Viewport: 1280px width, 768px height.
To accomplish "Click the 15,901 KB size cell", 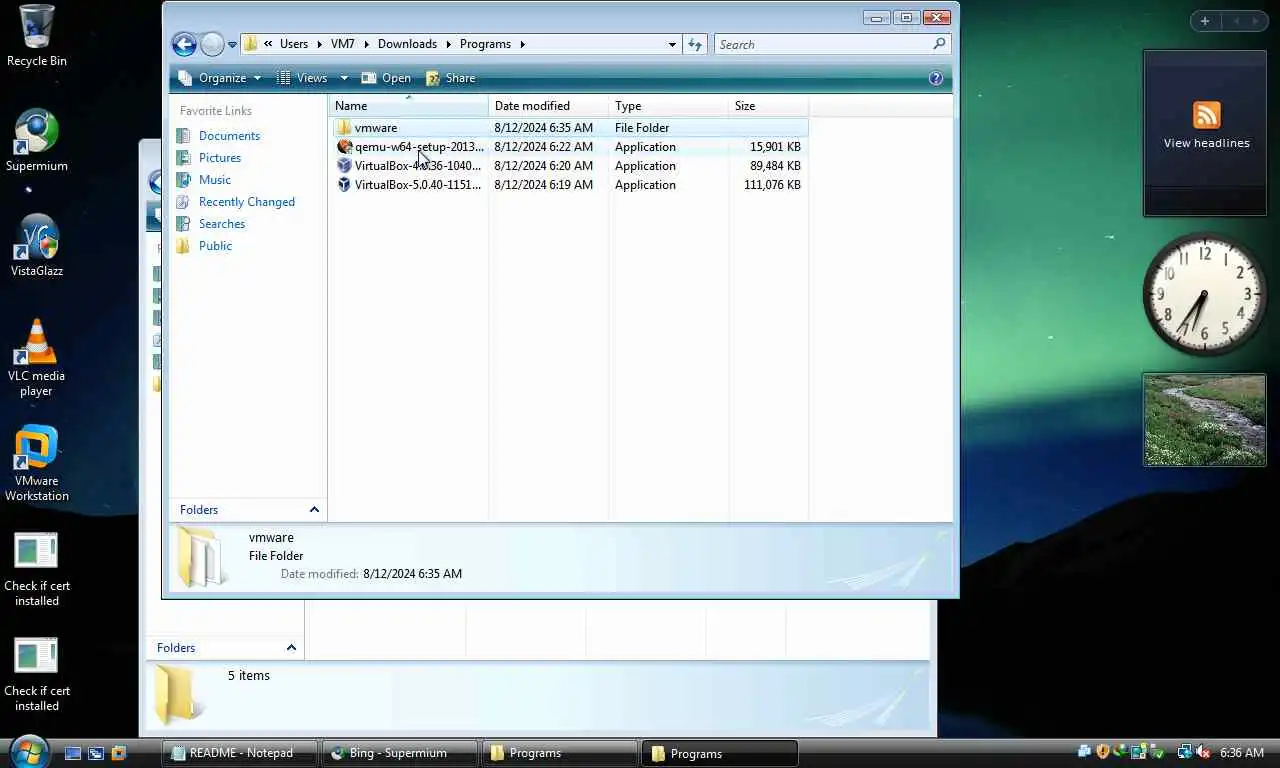I will click(x=775, y=147).
